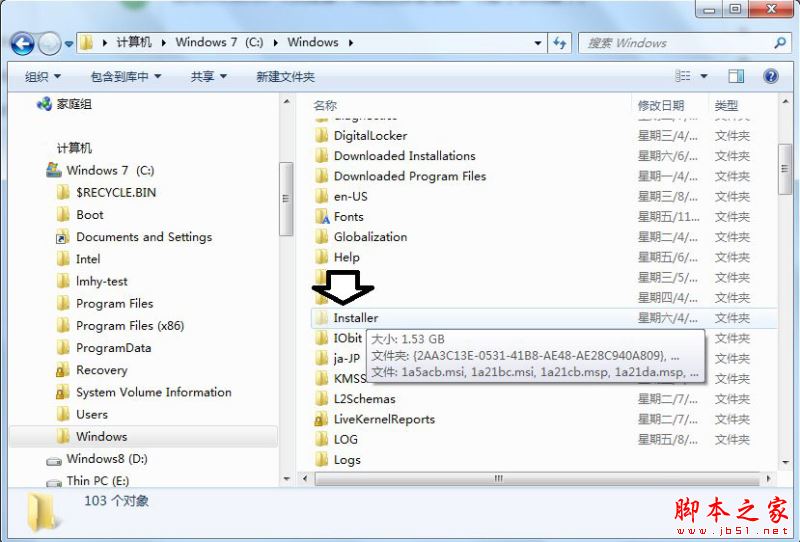
Task: Expand the arrow after Windows breadcrumb
Action: tap(351, 43)
